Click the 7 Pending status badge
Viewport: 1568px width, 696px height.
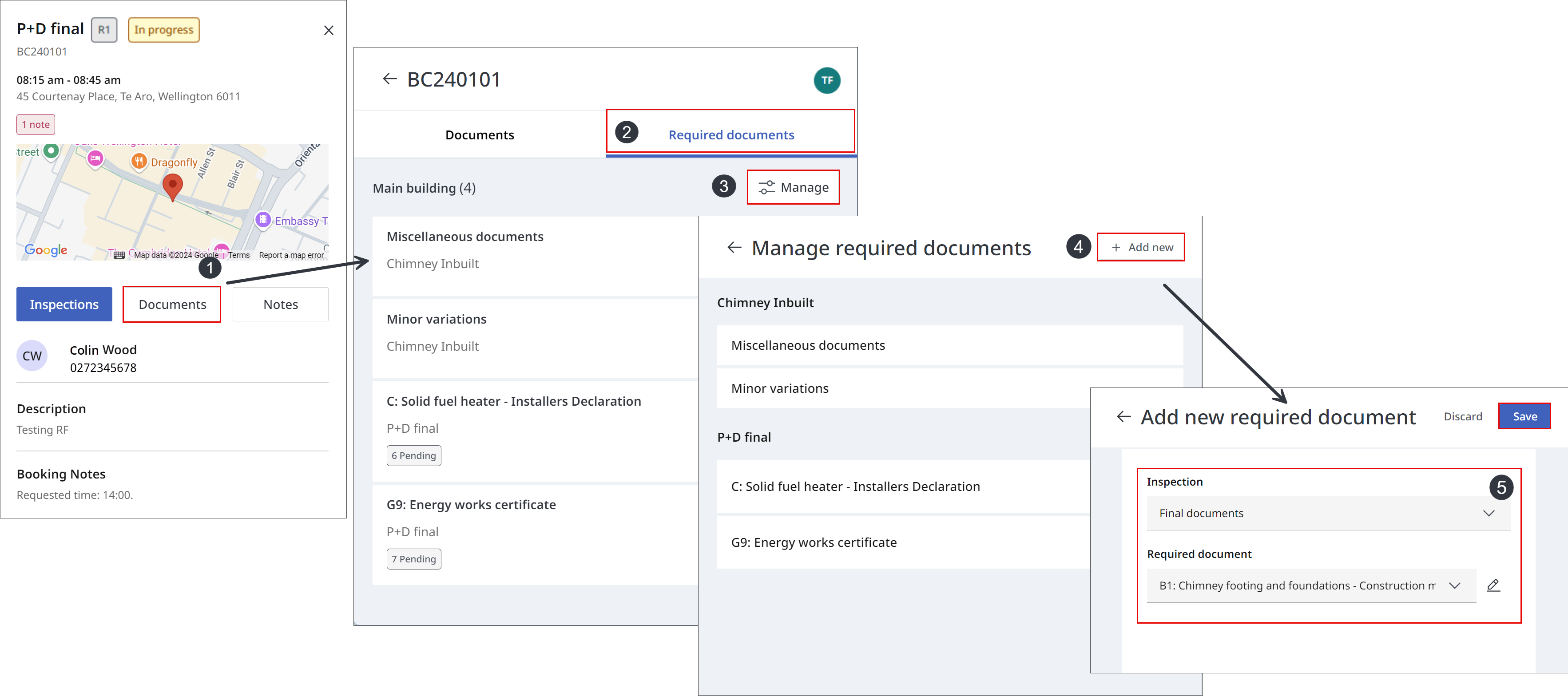[x=414, y=559]
